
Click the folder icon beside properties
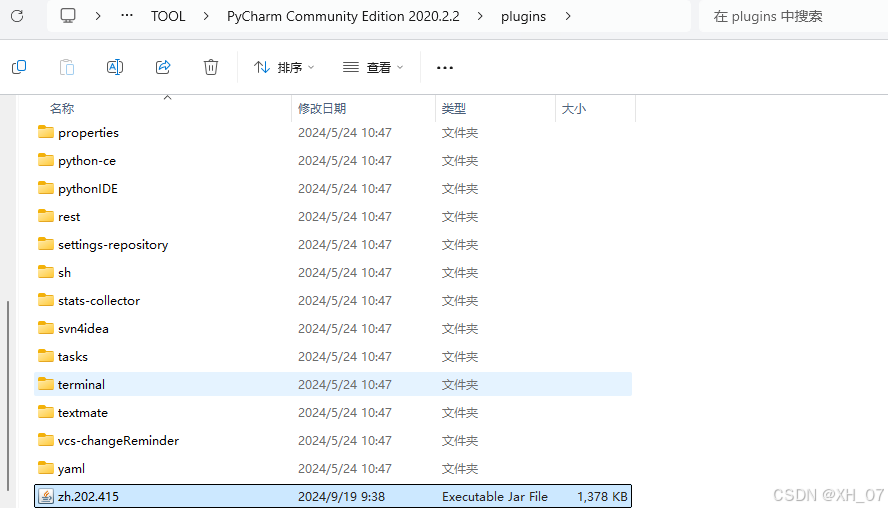coord(46,132)
